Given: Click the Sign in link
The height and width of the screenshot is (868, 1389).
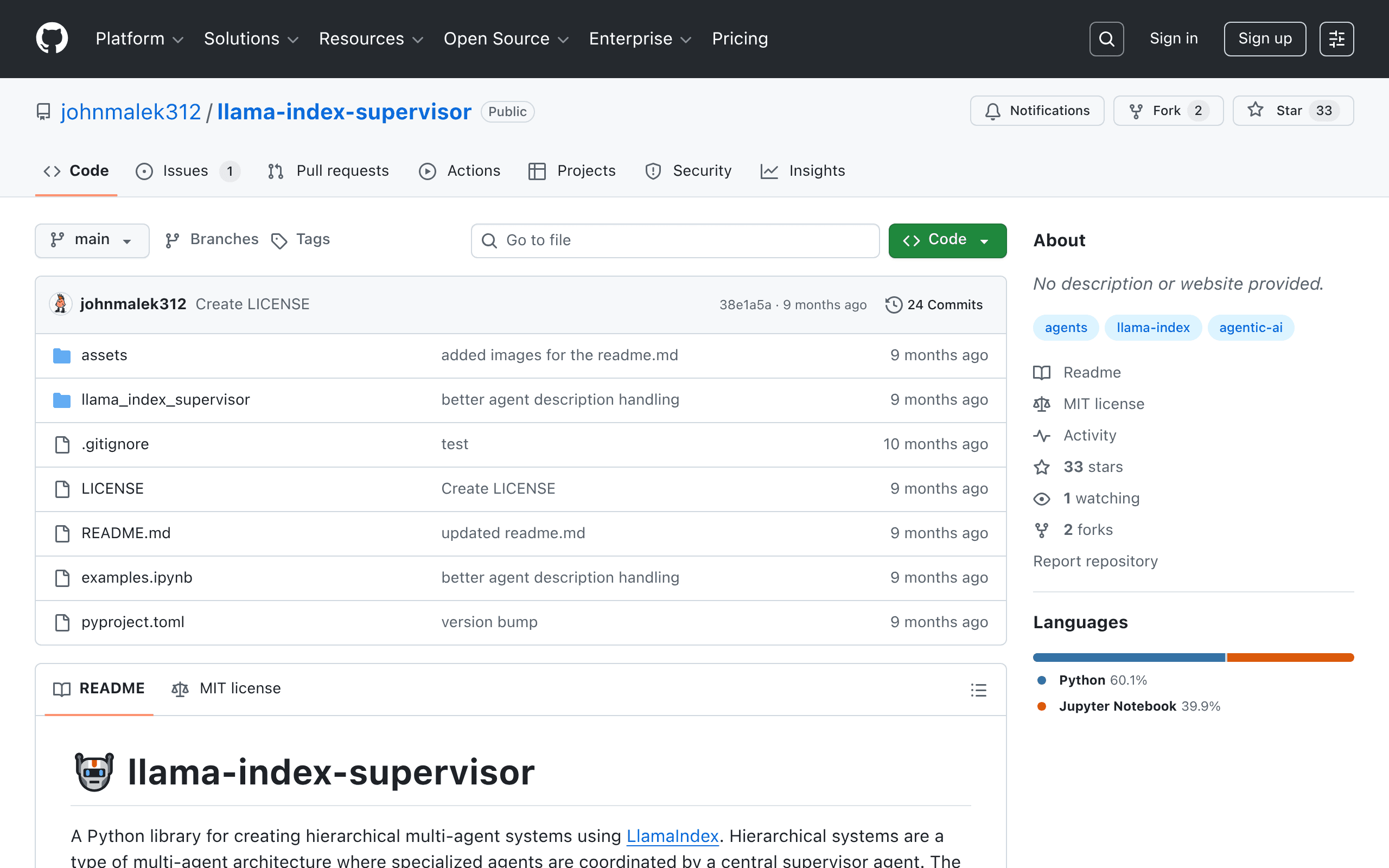Looking at the screenshot, I should pos(1174,39).
